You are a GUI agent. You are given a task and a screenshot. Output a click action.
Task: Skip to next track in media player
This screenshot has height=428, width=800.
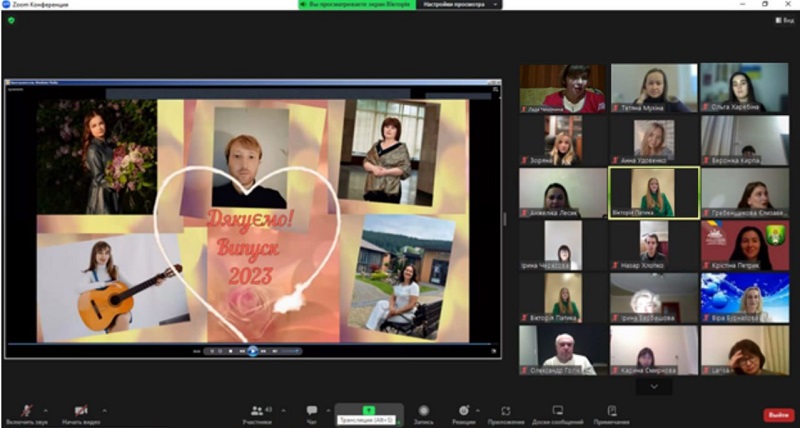coord(263,351)
